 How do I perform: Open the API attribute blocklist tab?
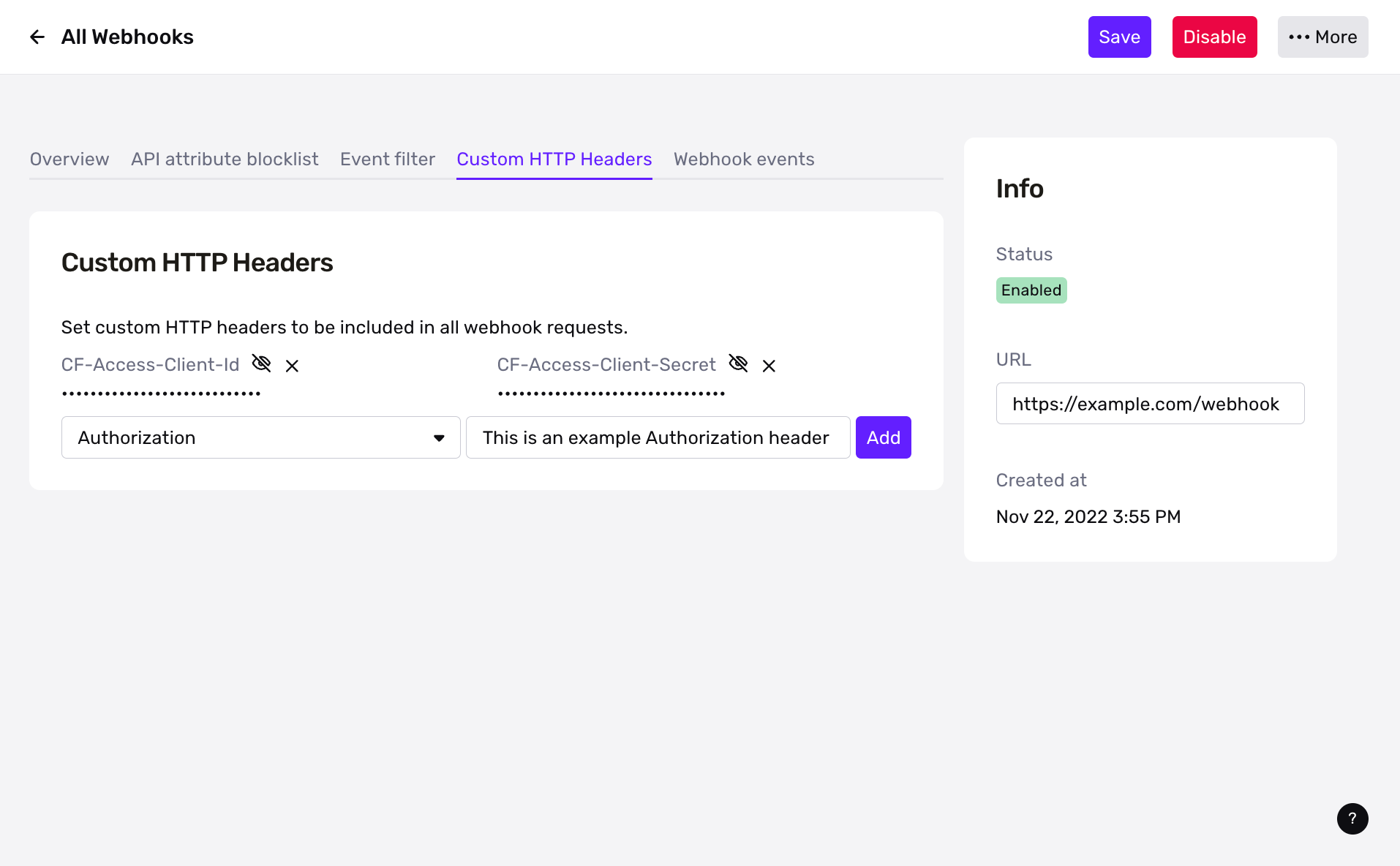tap(225, 159)
